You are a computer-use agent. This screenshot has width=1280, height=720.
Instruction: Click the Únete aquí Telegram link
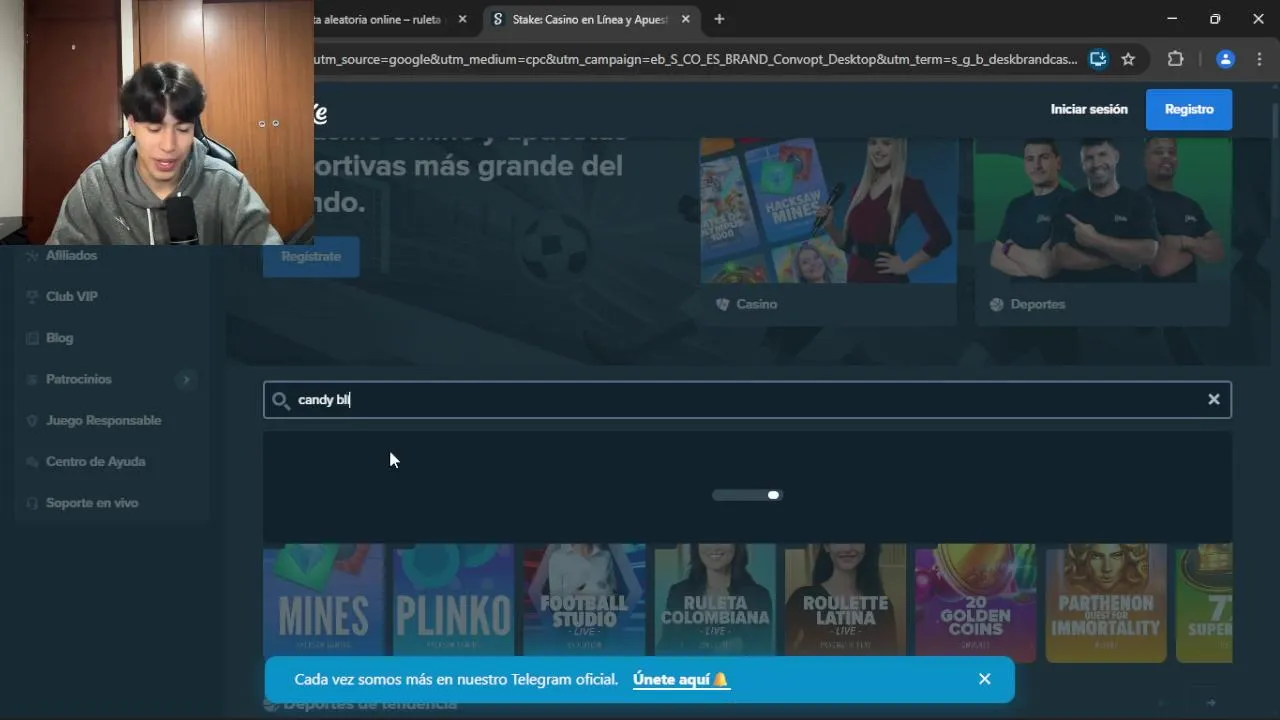681,679
